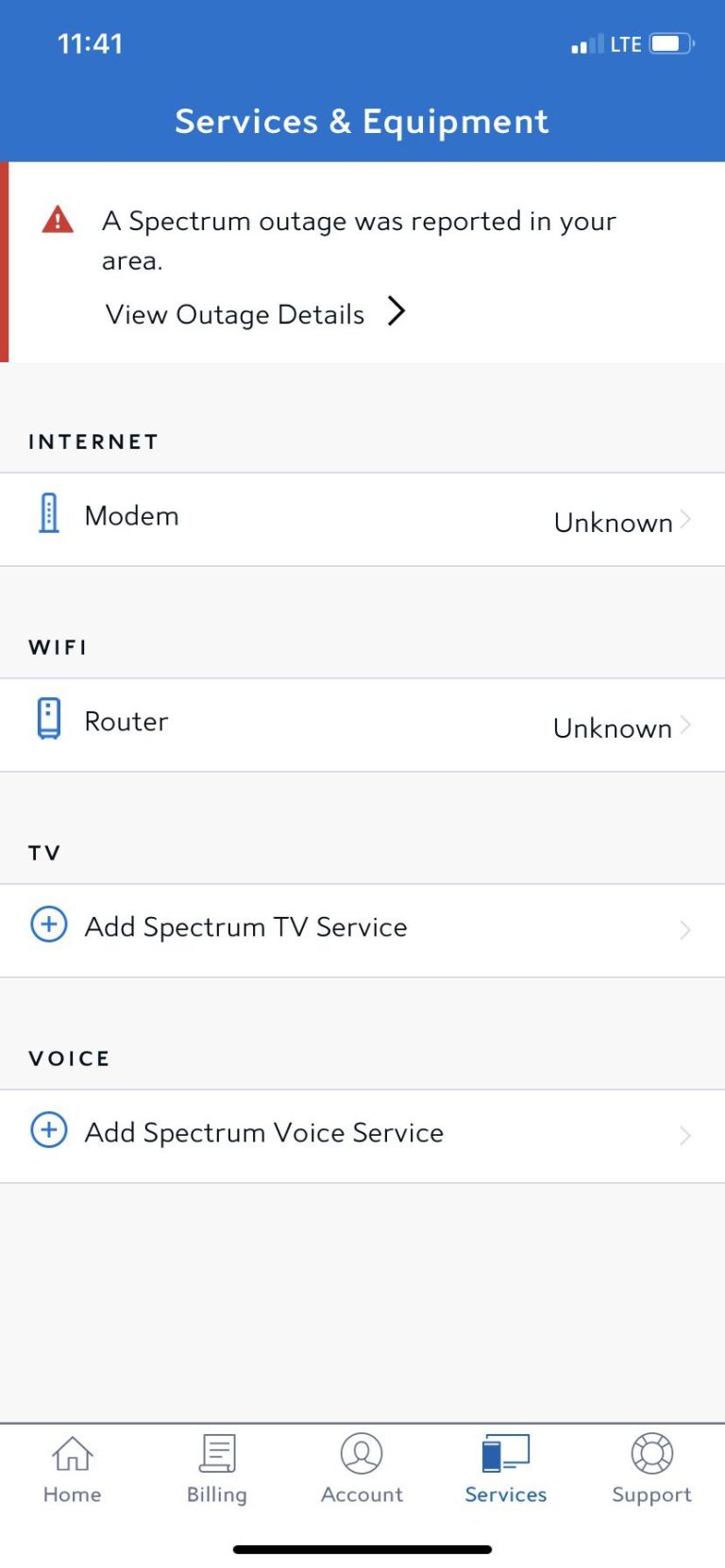
Task: Choose Add Spectrum Voice Service
Action: tap(264, 1133)
